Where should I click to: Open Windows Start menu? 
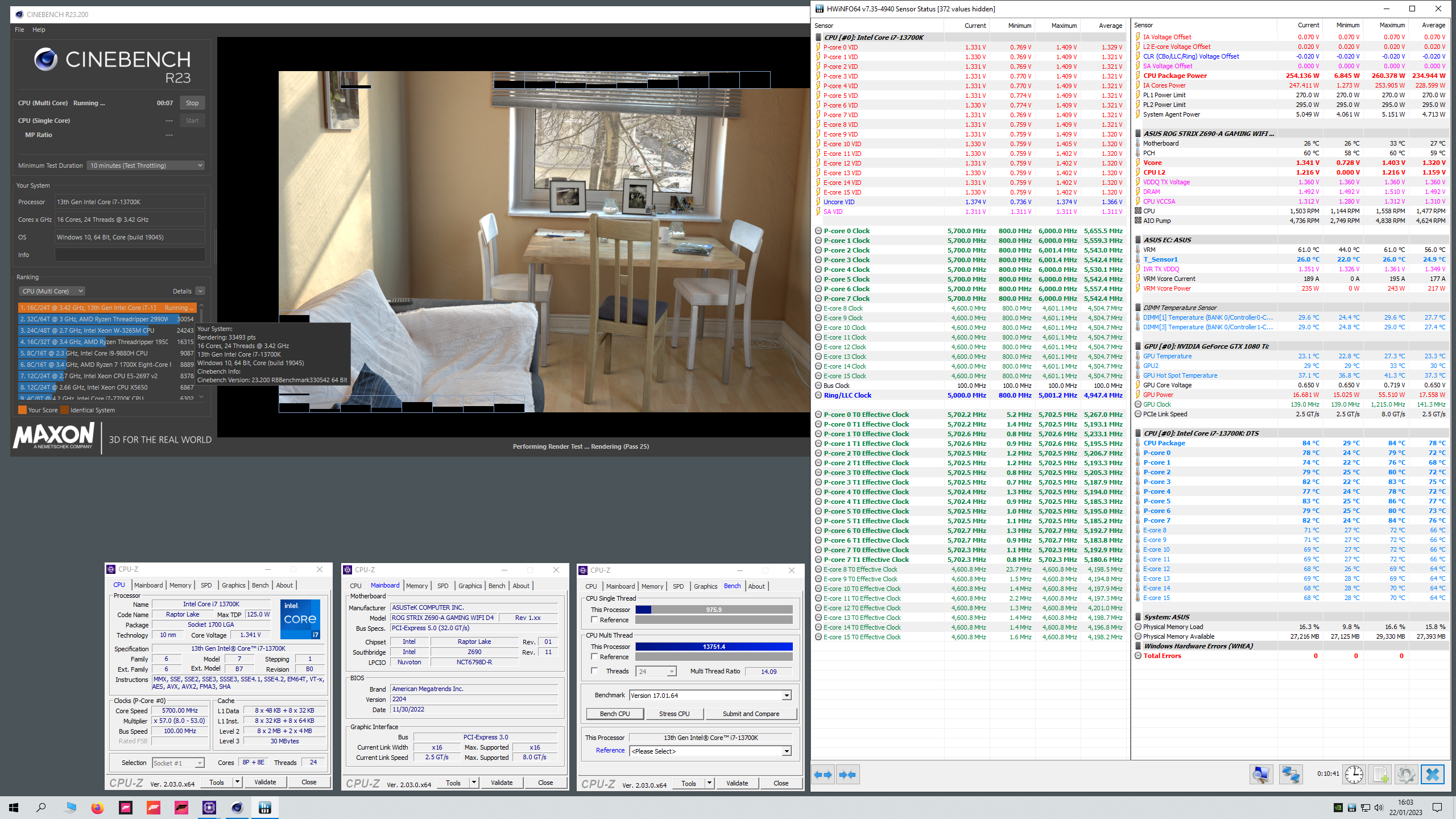click(14, 808)
